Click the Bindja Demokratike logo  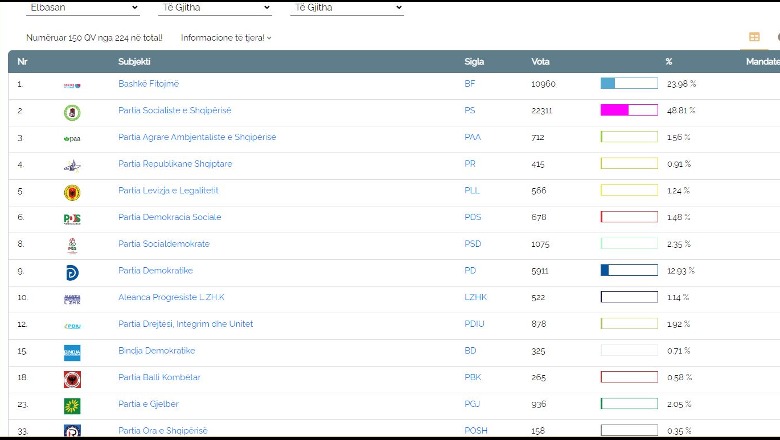(71, 352)
